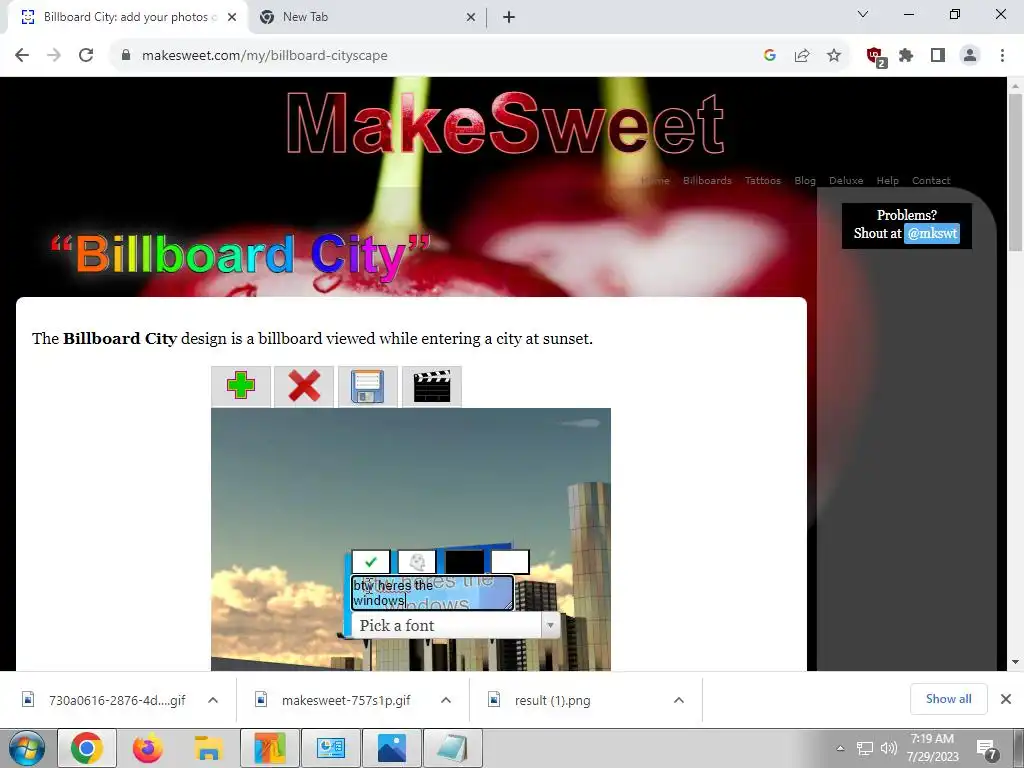Open the notepad taskbar icon

point(452,748)
